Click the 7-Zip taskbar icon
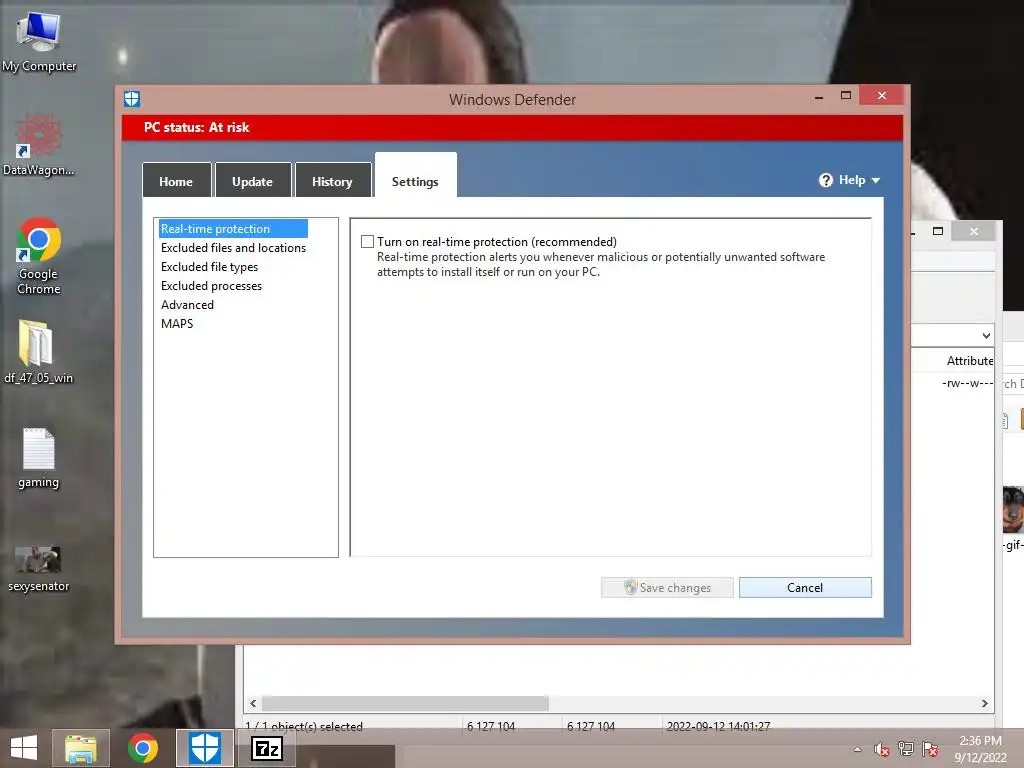 [x=266, y=748]
